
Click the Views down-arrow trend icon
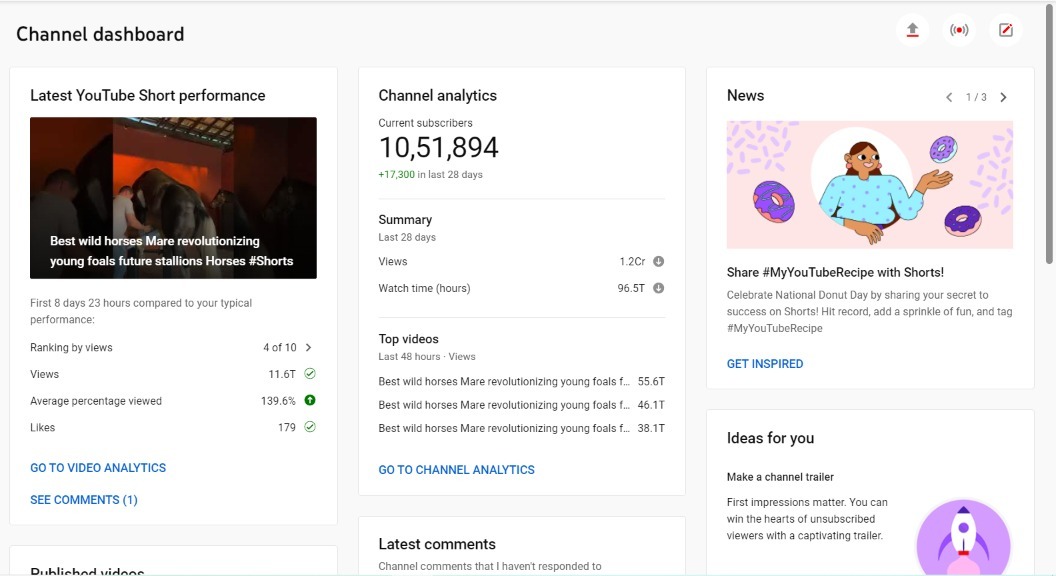click(x=659, y=261)
